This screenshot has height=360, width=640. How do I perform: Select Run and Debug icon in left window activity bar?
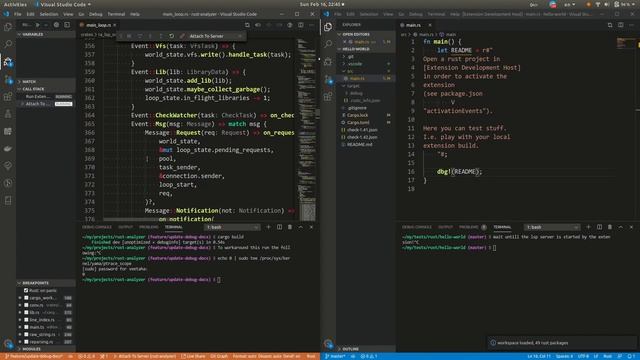coord(8,62)
